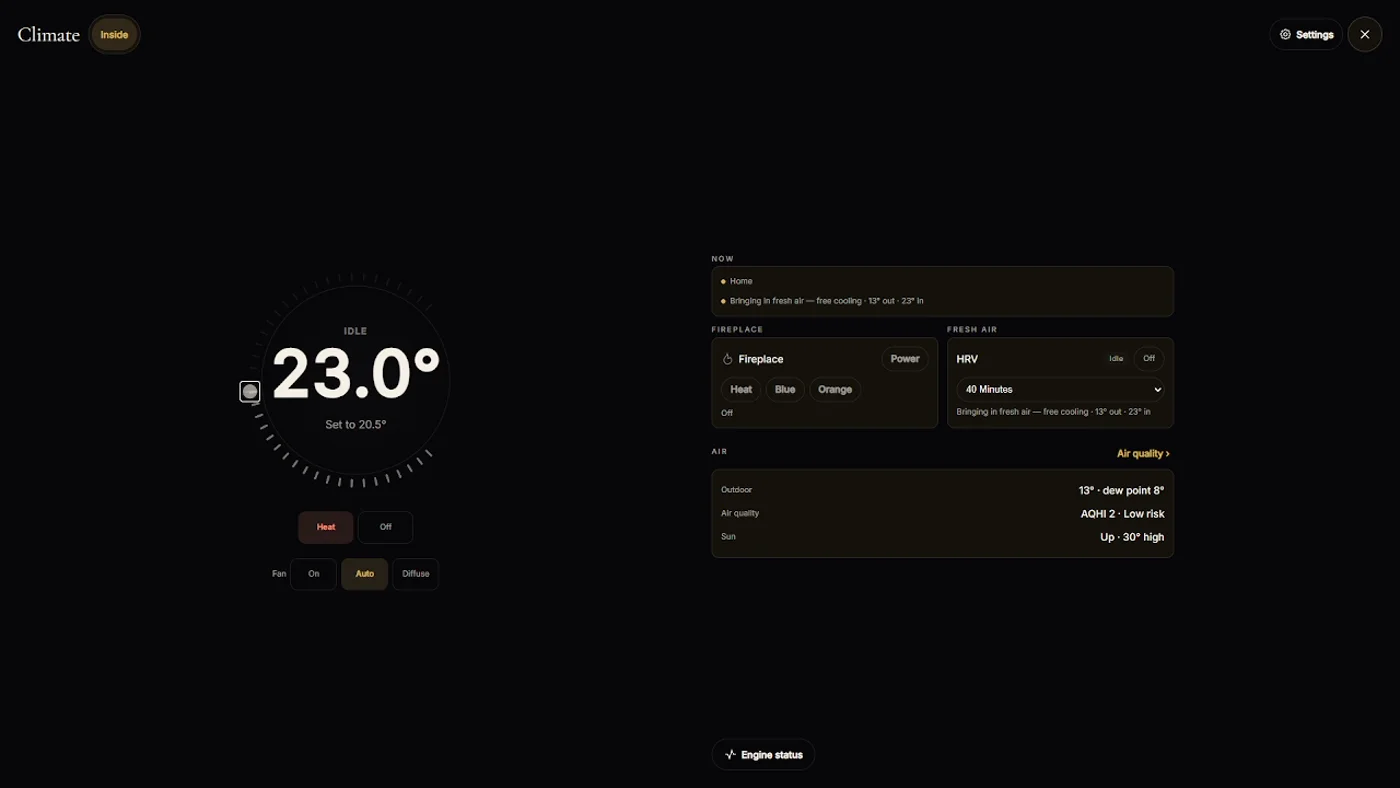
Task: Click the HRV Idle status label
Action: pyautogui.click(x=1116, y=358)
